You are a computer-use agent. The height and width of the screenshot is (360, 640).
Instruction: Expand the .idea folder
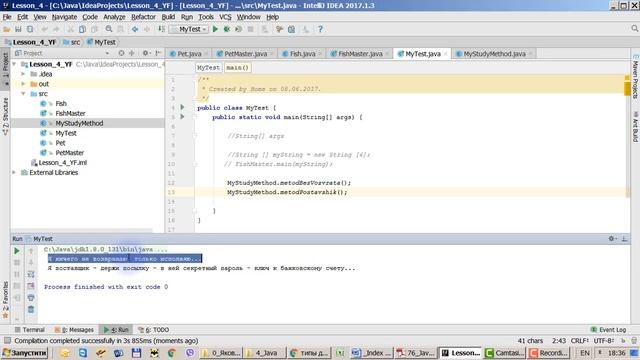point(23,74)
